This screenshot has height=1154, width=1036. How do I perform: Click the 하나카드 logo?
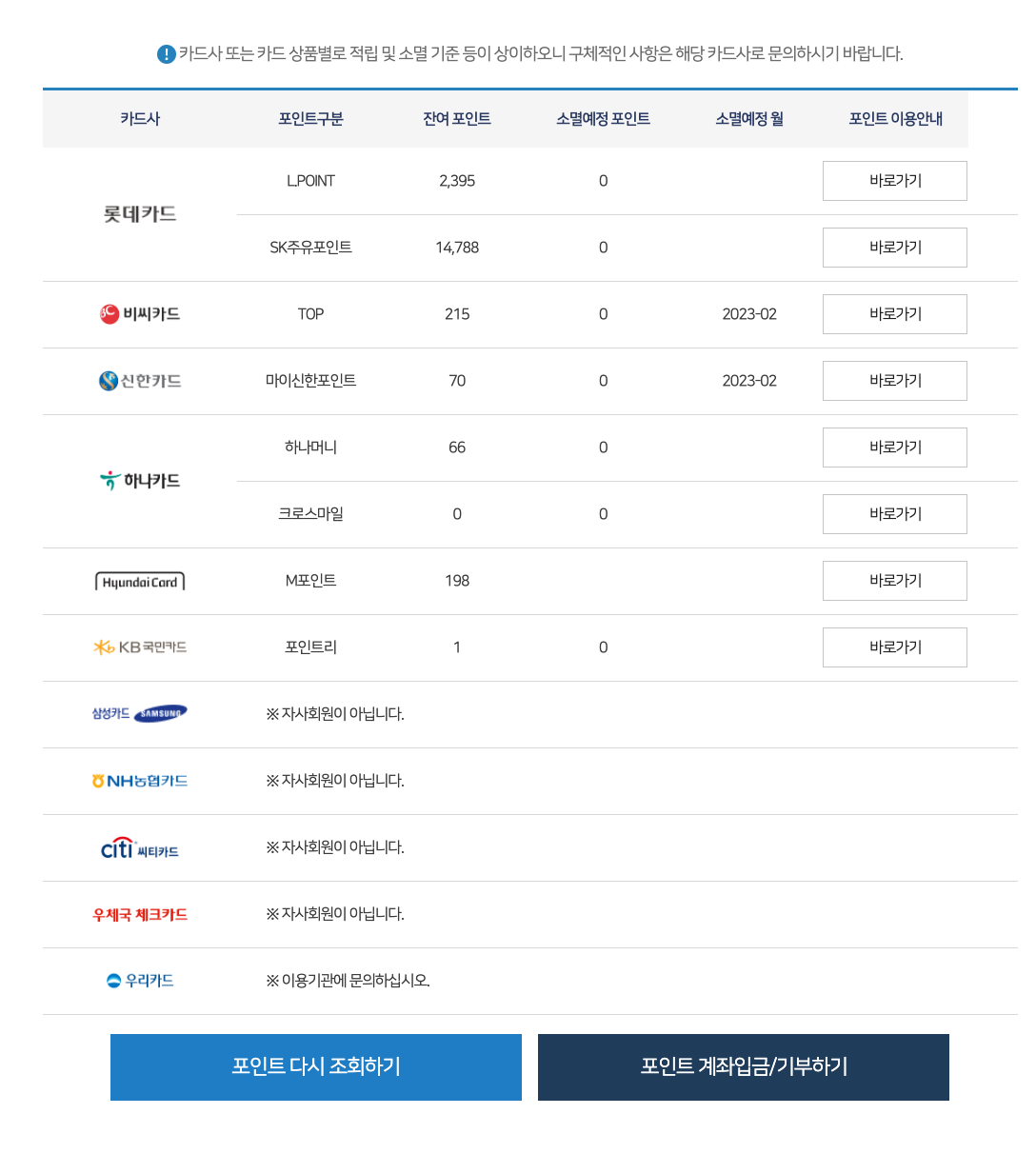[x=140, y=481]
